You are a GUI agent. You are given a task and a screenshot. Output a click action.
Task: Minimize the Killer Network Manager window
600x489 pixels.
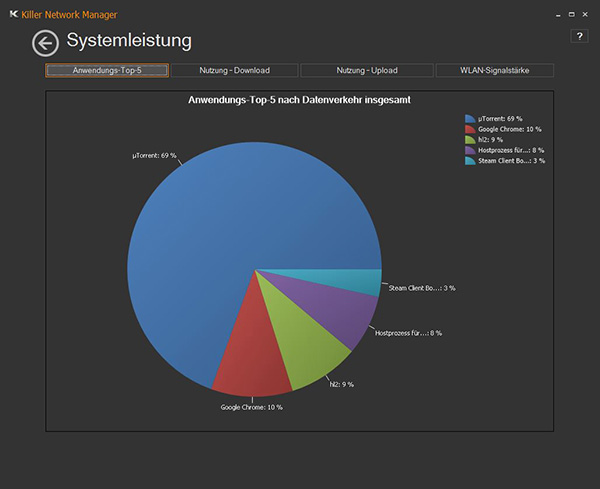point(558,15)
